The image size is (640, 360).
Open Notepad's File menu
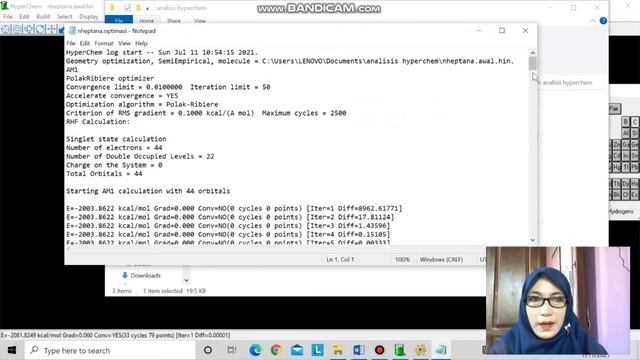pyautogui.click(x=71, y=43)
